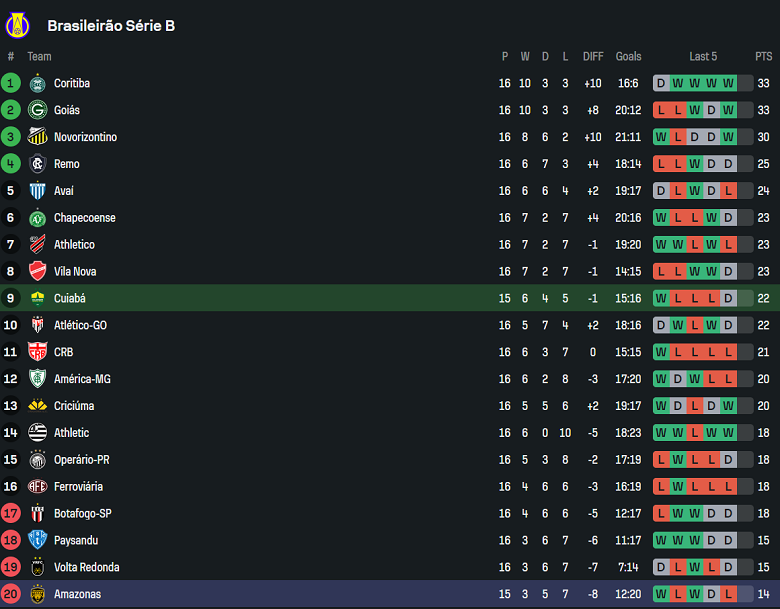Sort table by PTS column header

(x=763, y=57)
